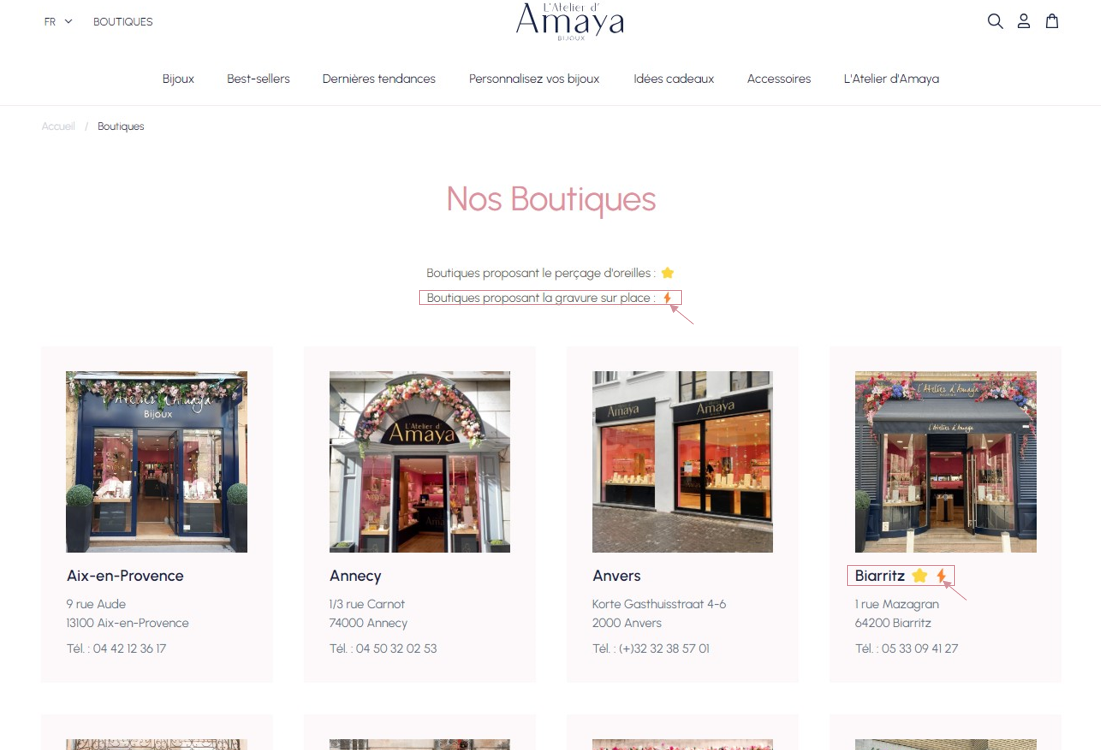Click the lightning engraving legend icon
Image resolution: width=1101 pixels, height=750 pixels.
point(668,298)
